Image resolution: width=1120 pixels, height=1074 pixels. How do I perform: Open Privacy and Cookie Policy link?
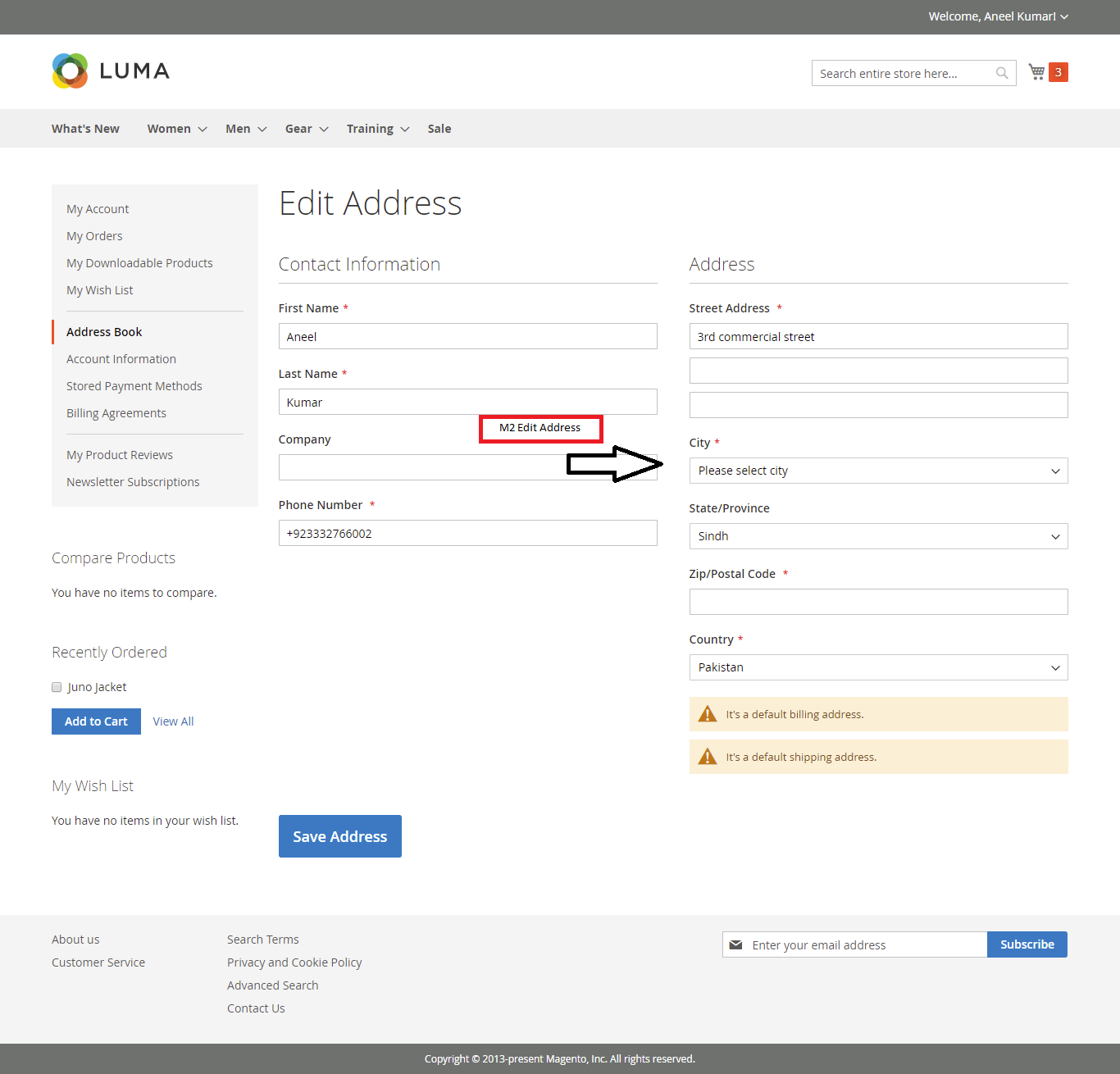[x=294, y=963]
